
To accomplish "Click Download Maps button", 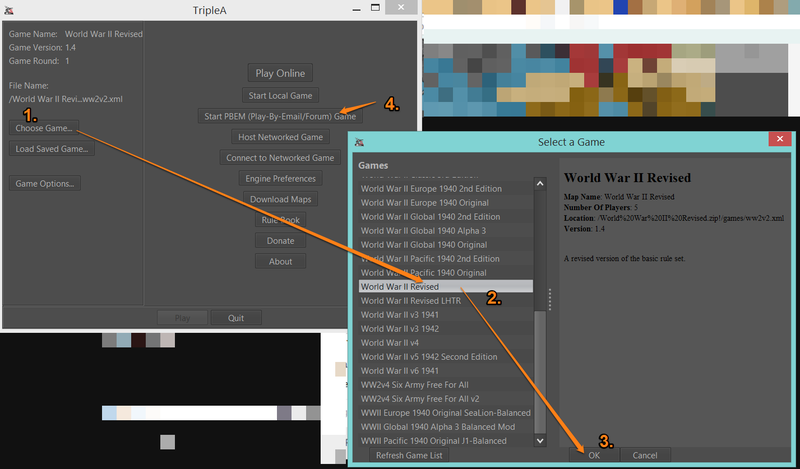I will [280, 199].
